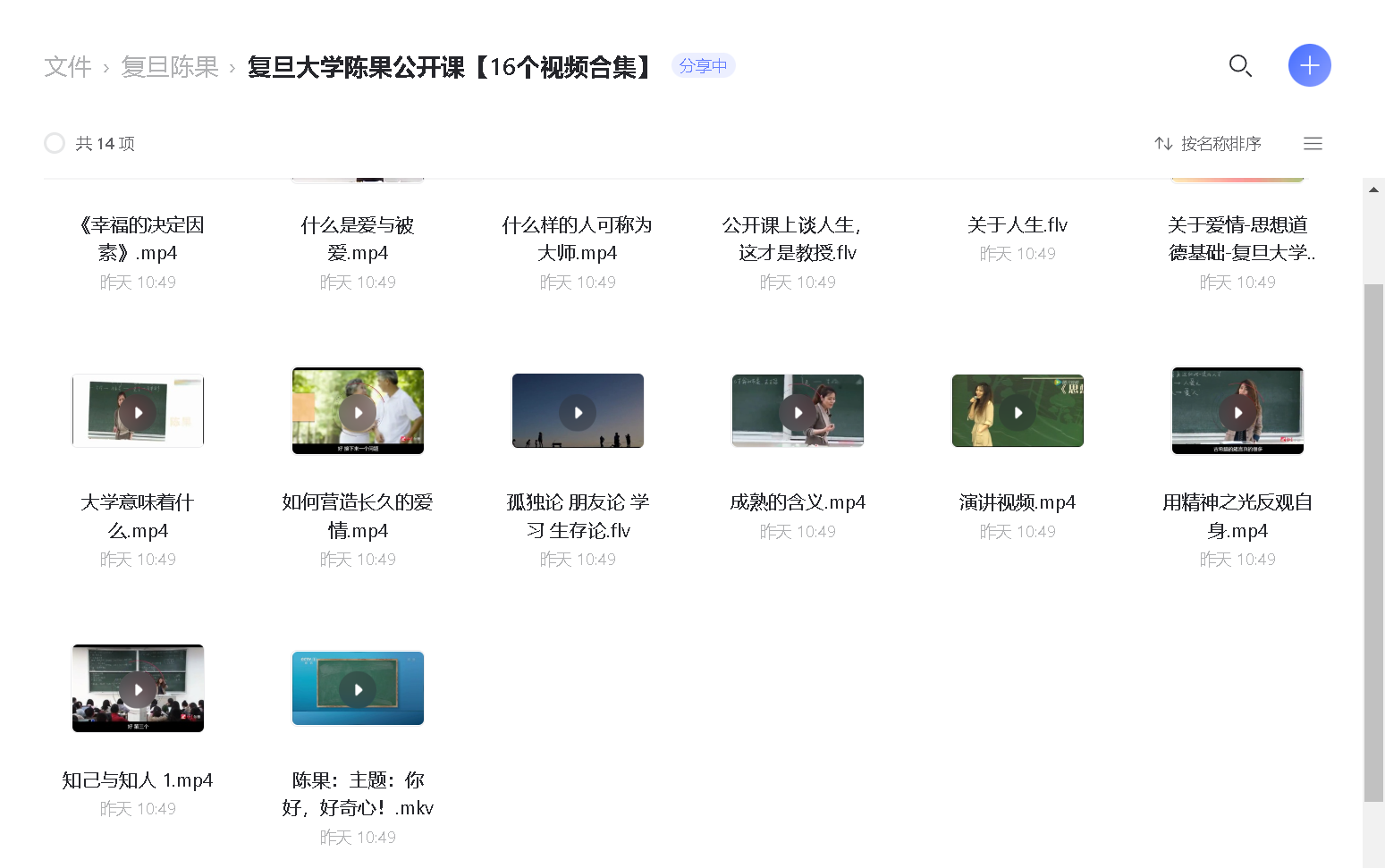This screenshot has width=1385, height=868.
Task: Go to 文件 breadcrumb root
Action: (x=68, y=67)
